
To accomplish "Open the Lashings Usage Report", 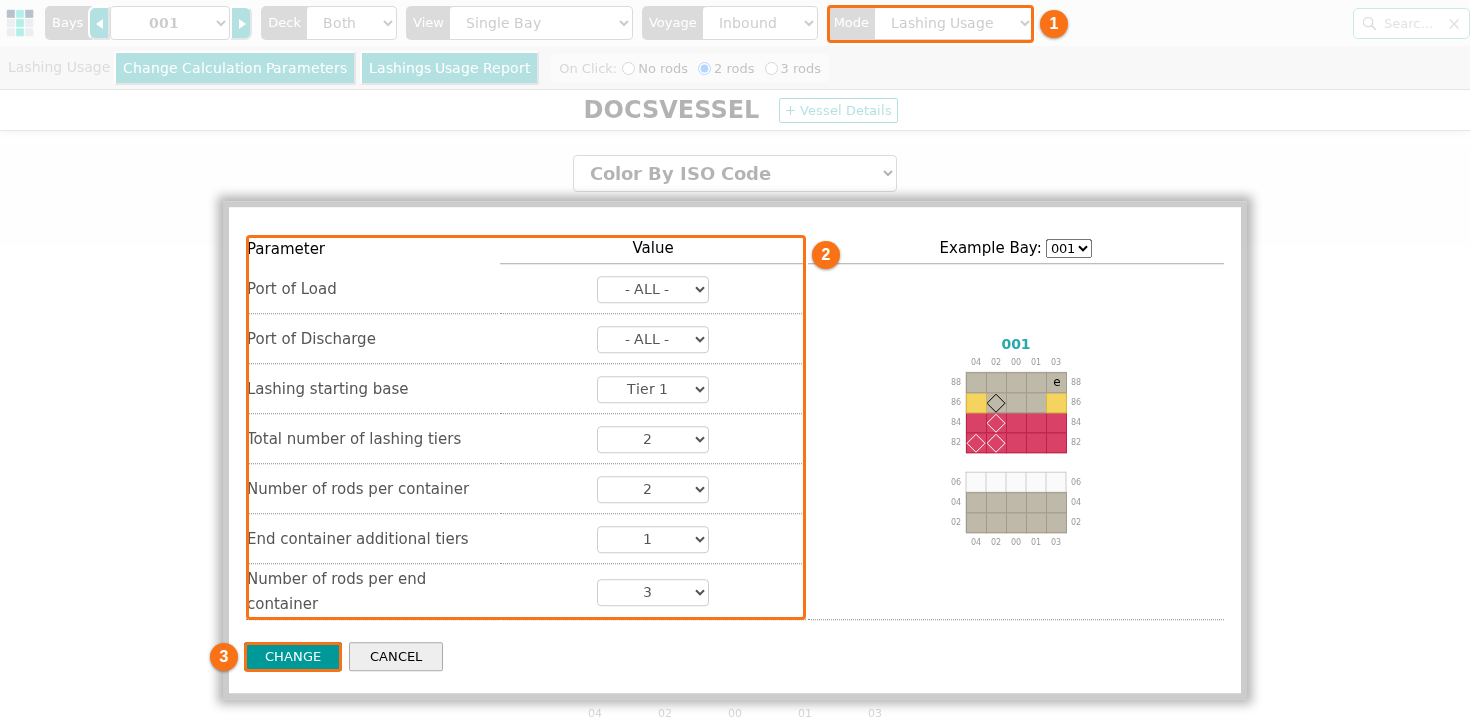I will pyautogui.click(x=450, y=68).
